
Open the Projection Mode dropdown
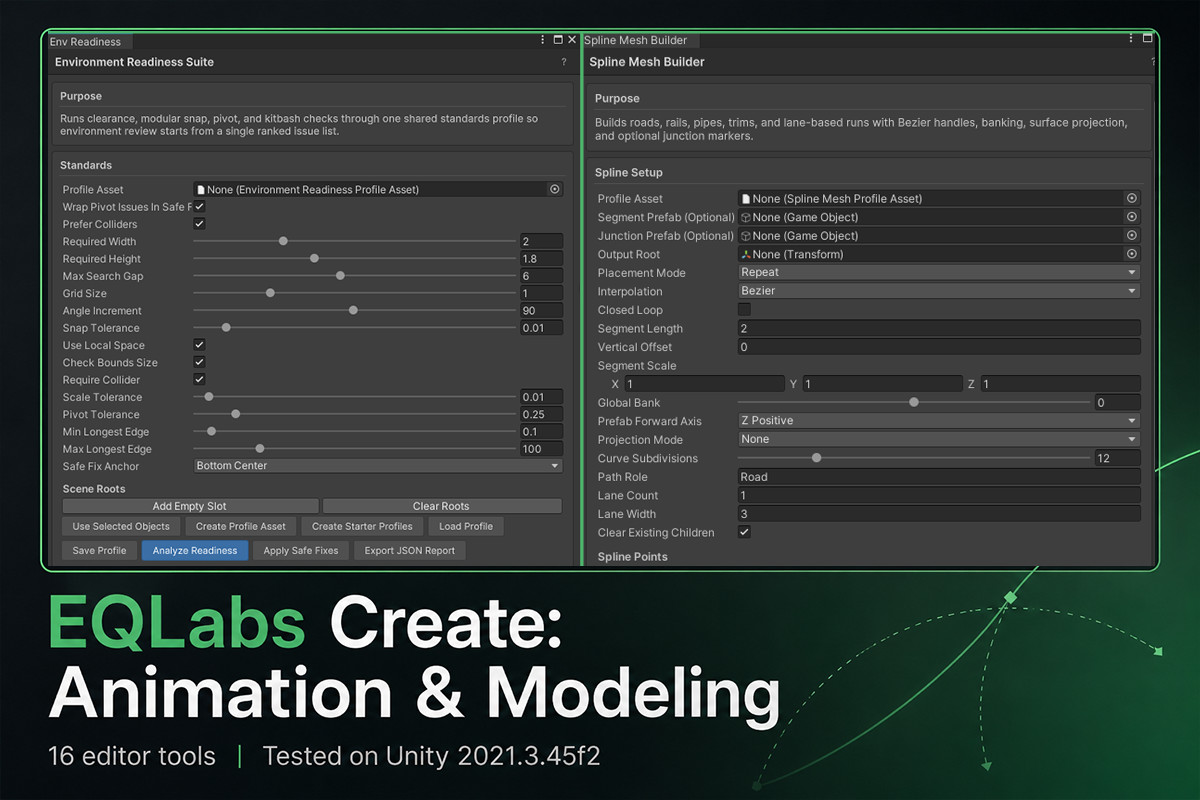939,439
